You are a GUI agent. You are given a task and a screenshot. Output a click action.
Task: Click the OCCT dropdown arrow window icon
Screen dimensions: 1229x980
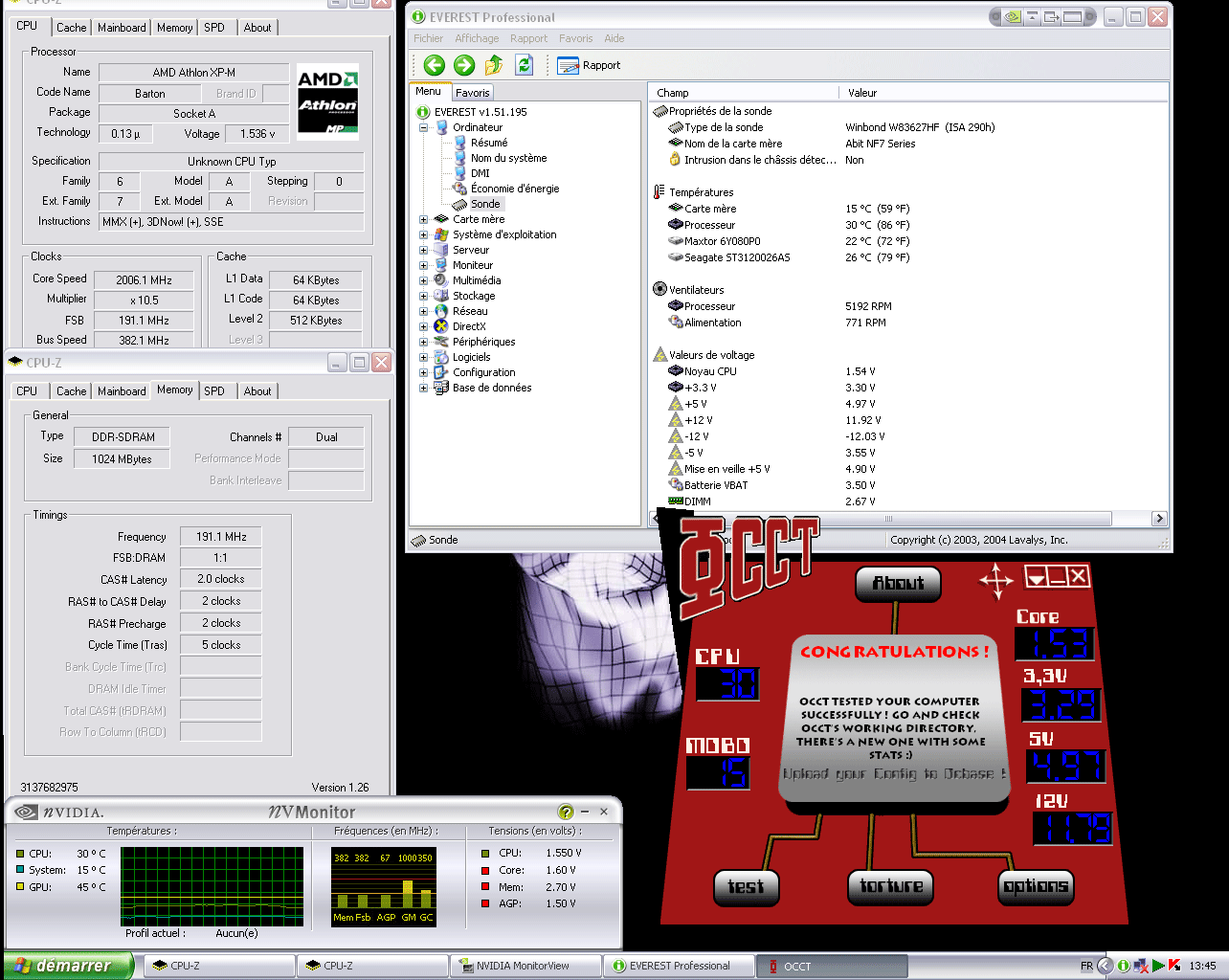tap(1036, 576)
